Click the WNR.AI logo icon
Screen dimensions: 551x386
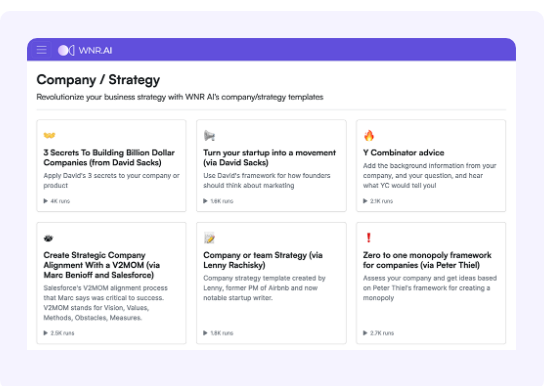(66, 50)
